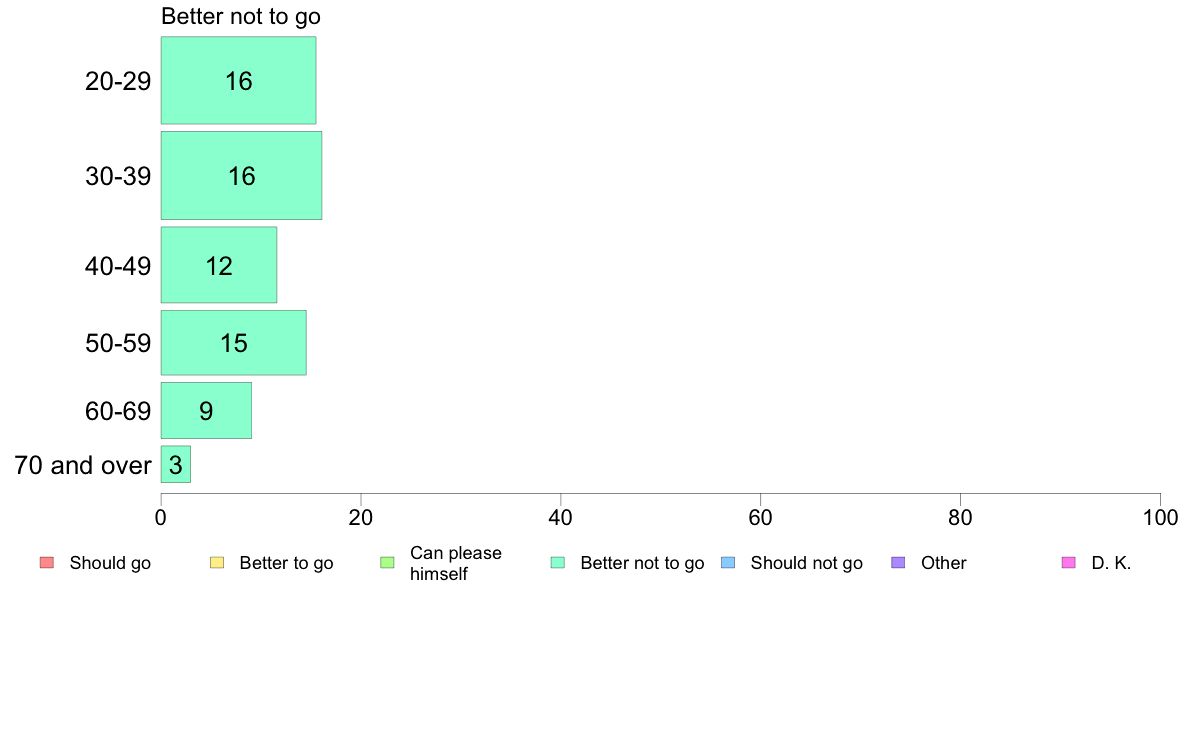Click the purple Other legend swatch
Image resolution: width=1188 pixels, height=736 pixels.
click(x=899, y=562)
